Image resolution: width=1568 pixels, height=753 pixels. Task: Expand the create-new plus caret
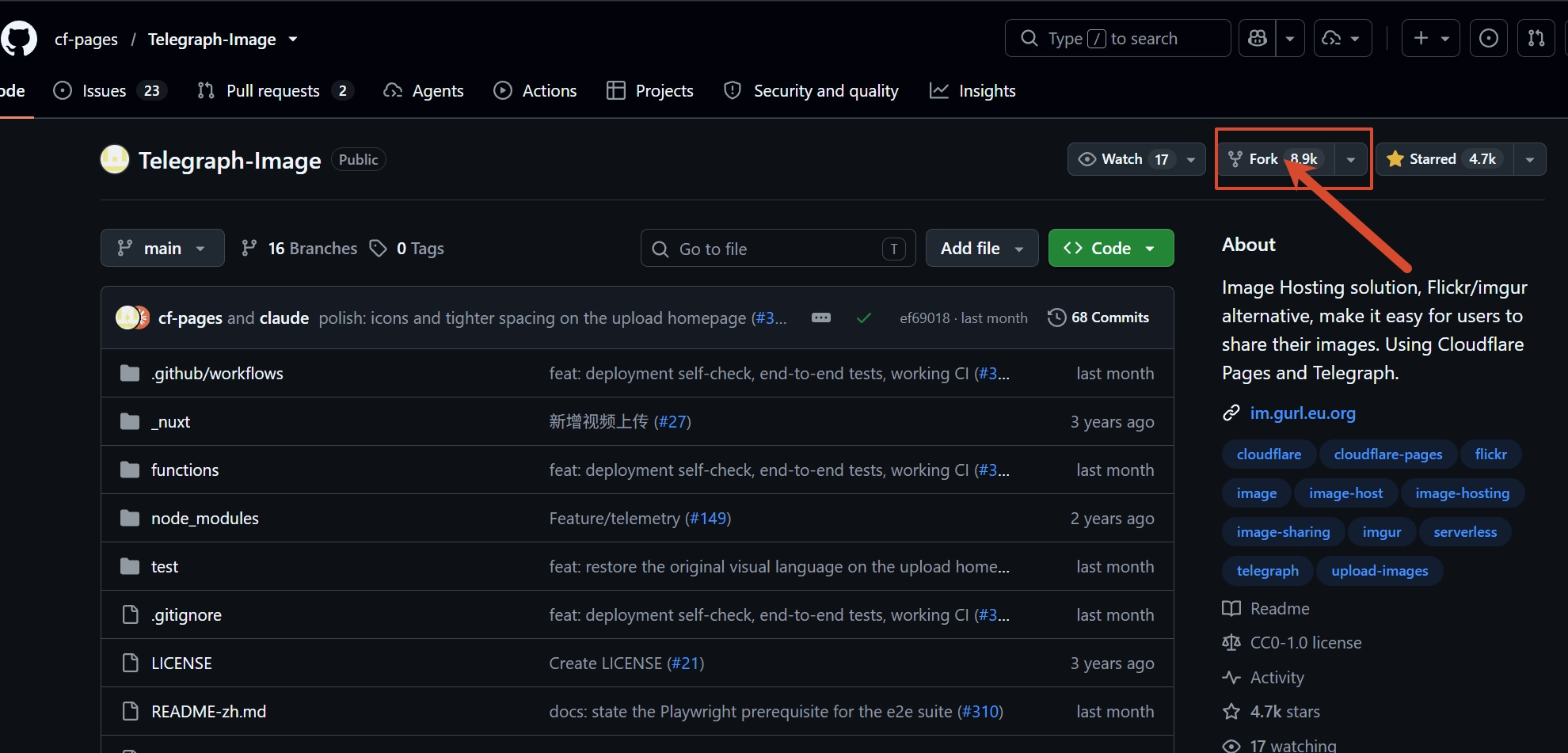click(x=1445, y=38)
